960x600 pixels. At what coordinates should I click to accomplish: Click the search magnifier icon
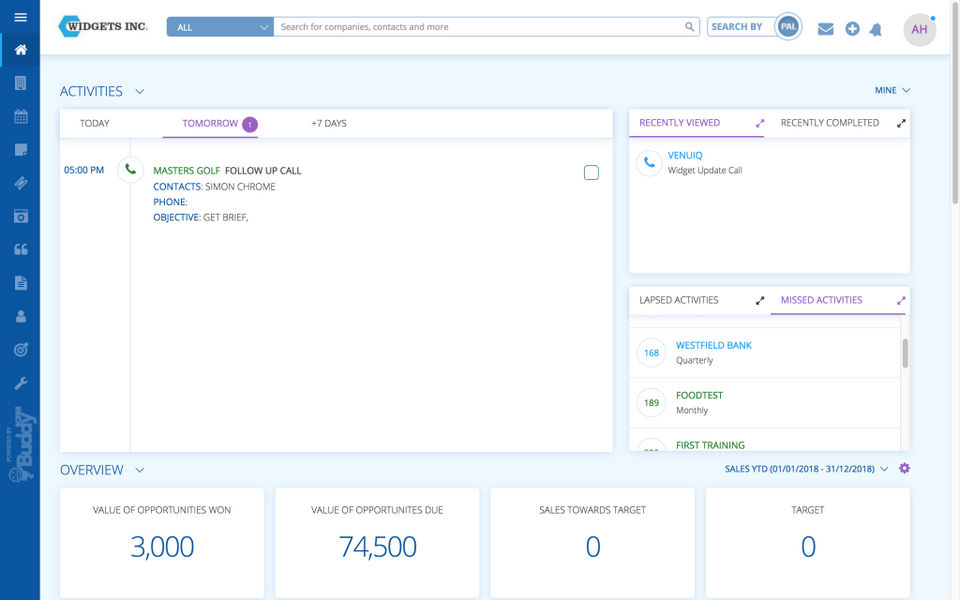pyautogui.click(x=689, y=27)
